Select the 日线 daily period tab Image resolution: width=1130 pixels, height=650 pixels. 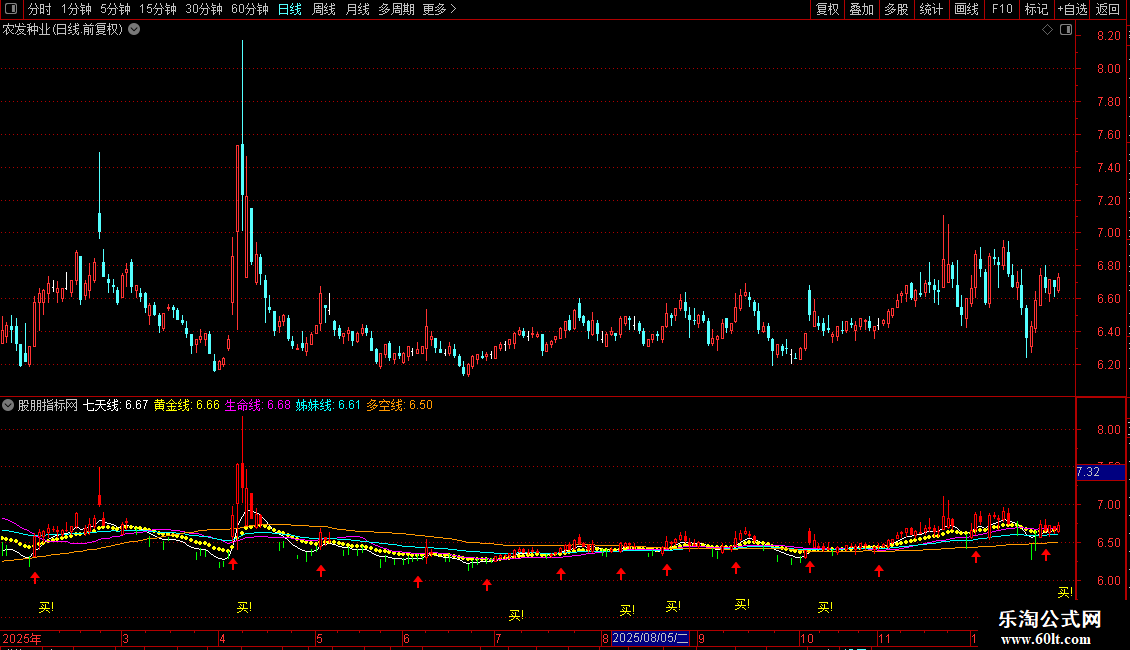[x=290, y=9]
